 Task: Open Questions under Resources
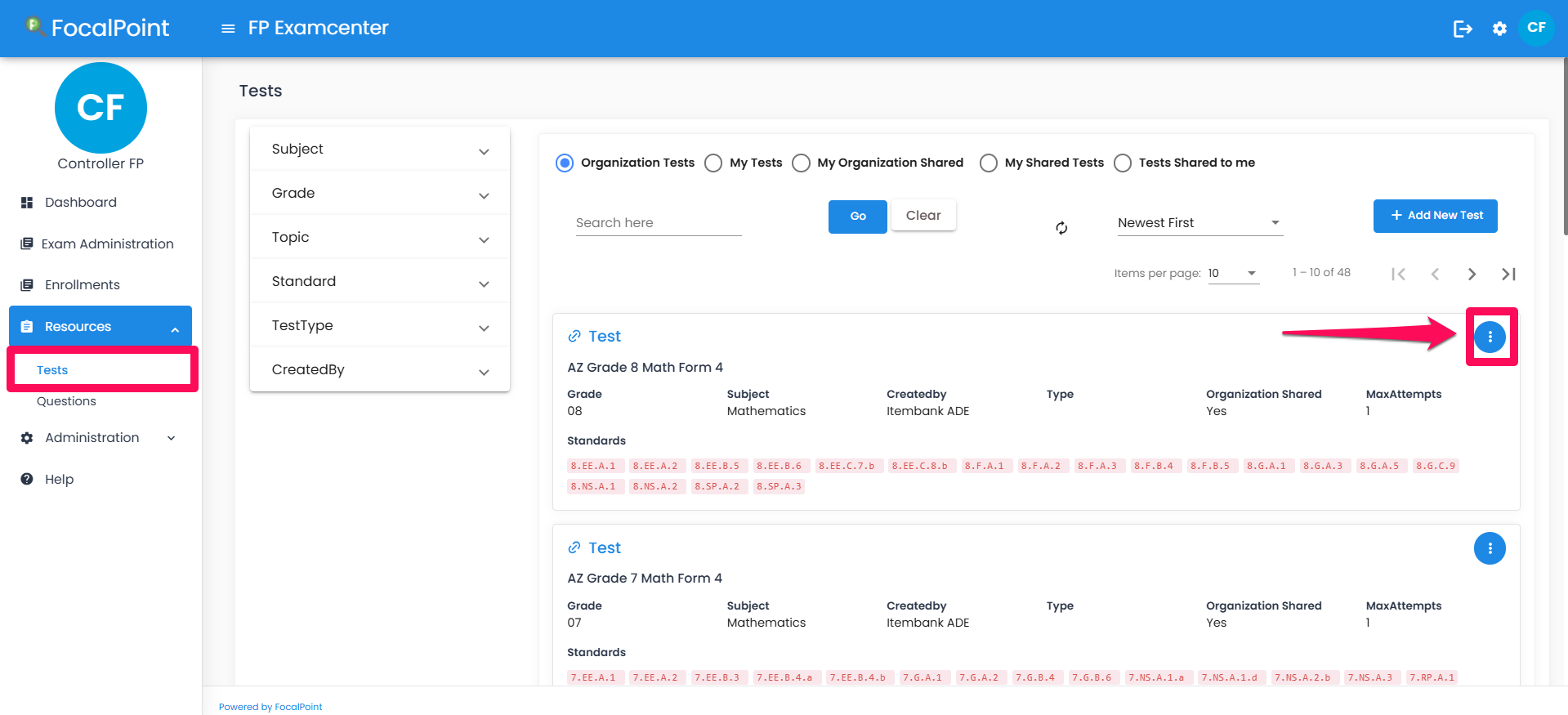pos(66,401)
